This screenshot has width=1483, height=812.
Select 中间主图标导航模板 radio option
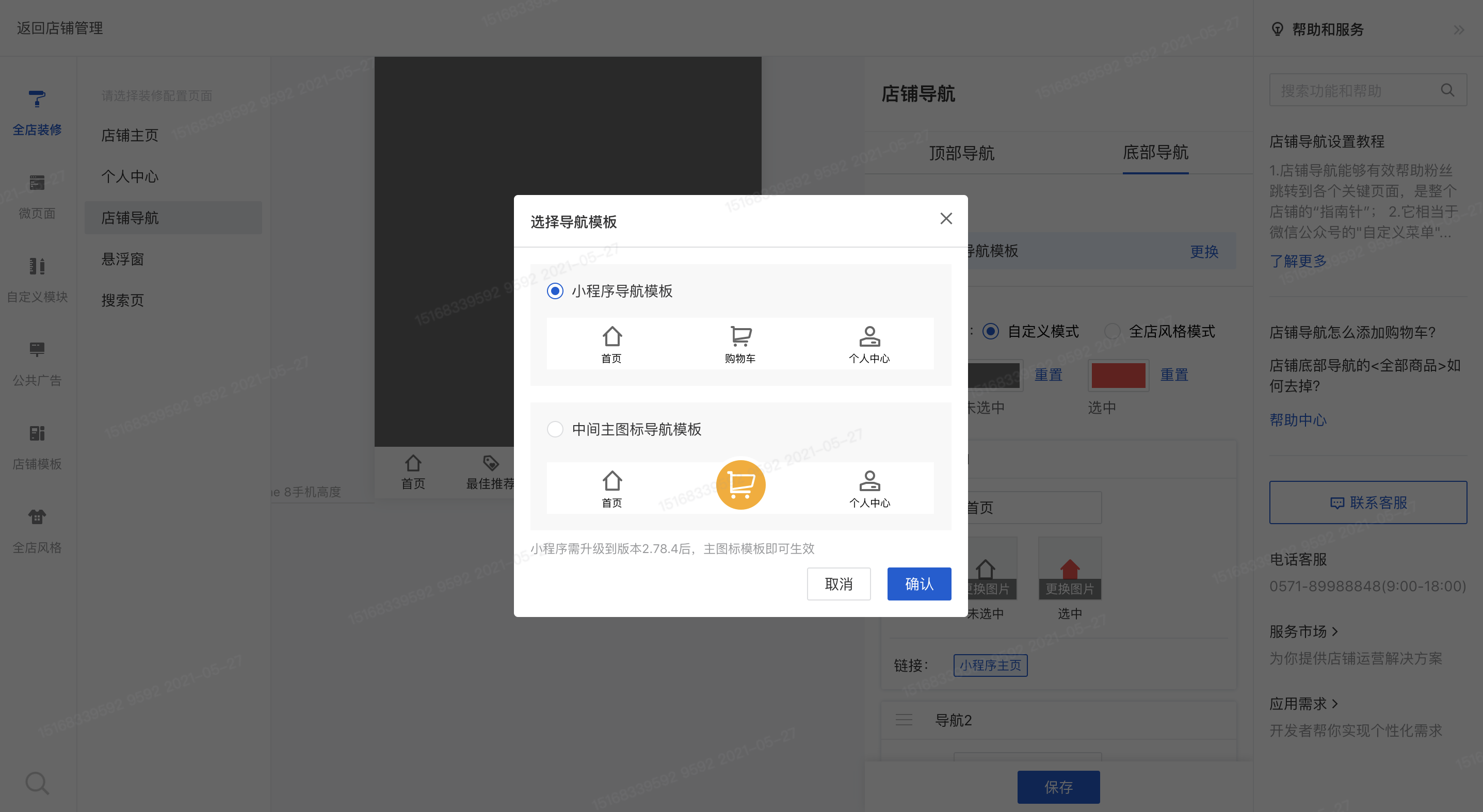click(555, 429)
